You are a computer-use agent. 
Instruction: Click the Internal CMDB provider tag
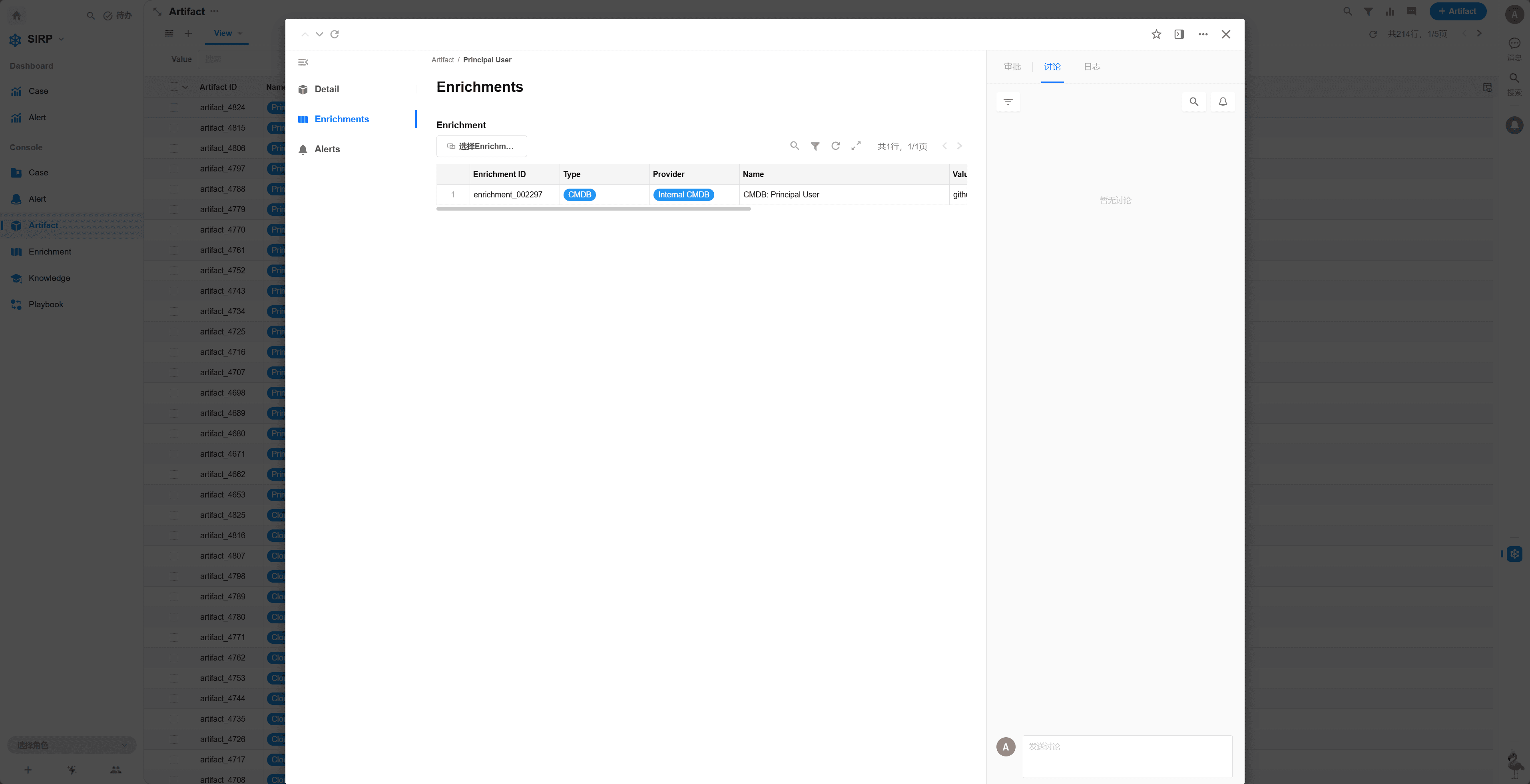683,195
